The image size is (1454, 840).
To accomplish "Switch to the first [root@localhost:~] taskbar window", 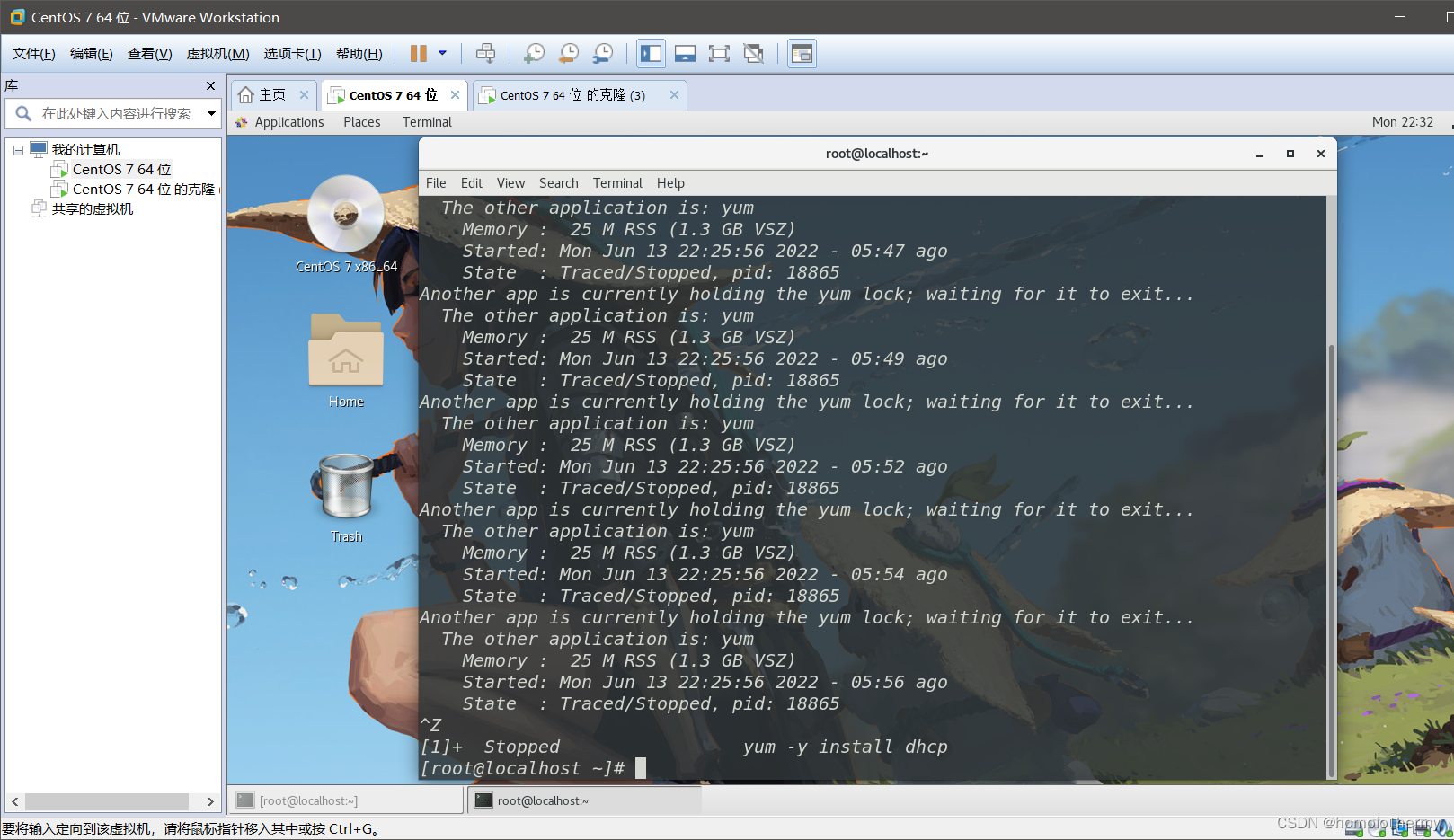I will click(x=346, y=800).
